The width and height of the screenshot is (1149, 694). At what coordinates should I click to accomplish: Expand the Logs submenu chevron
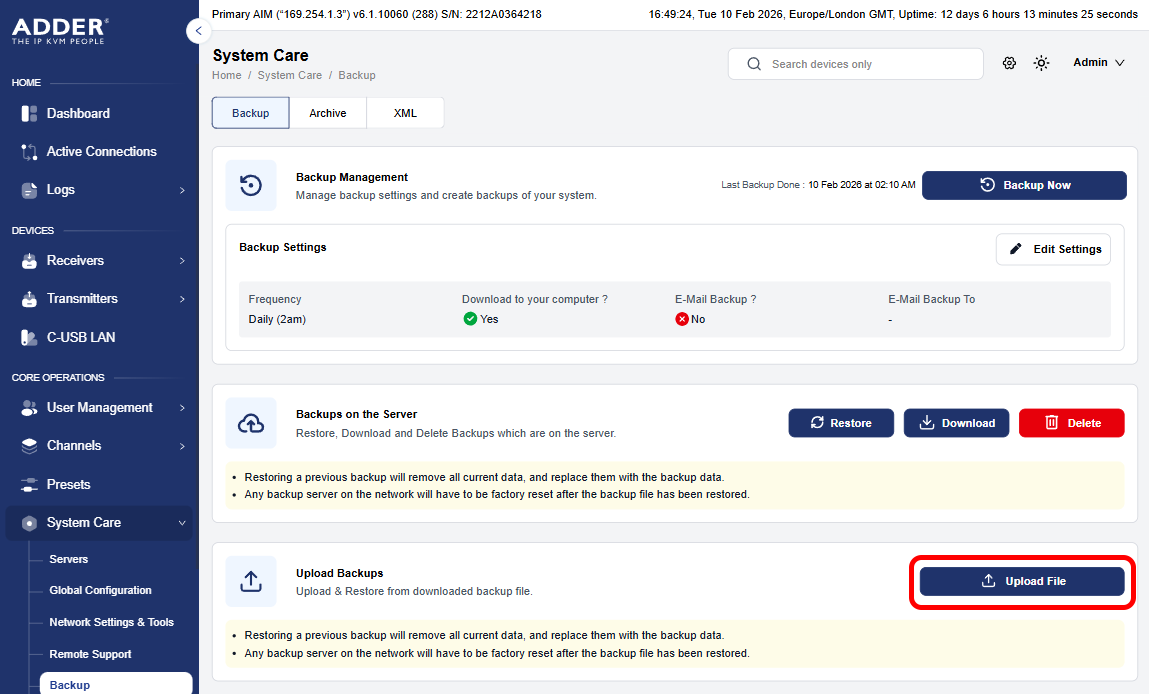tap(182, 191)
